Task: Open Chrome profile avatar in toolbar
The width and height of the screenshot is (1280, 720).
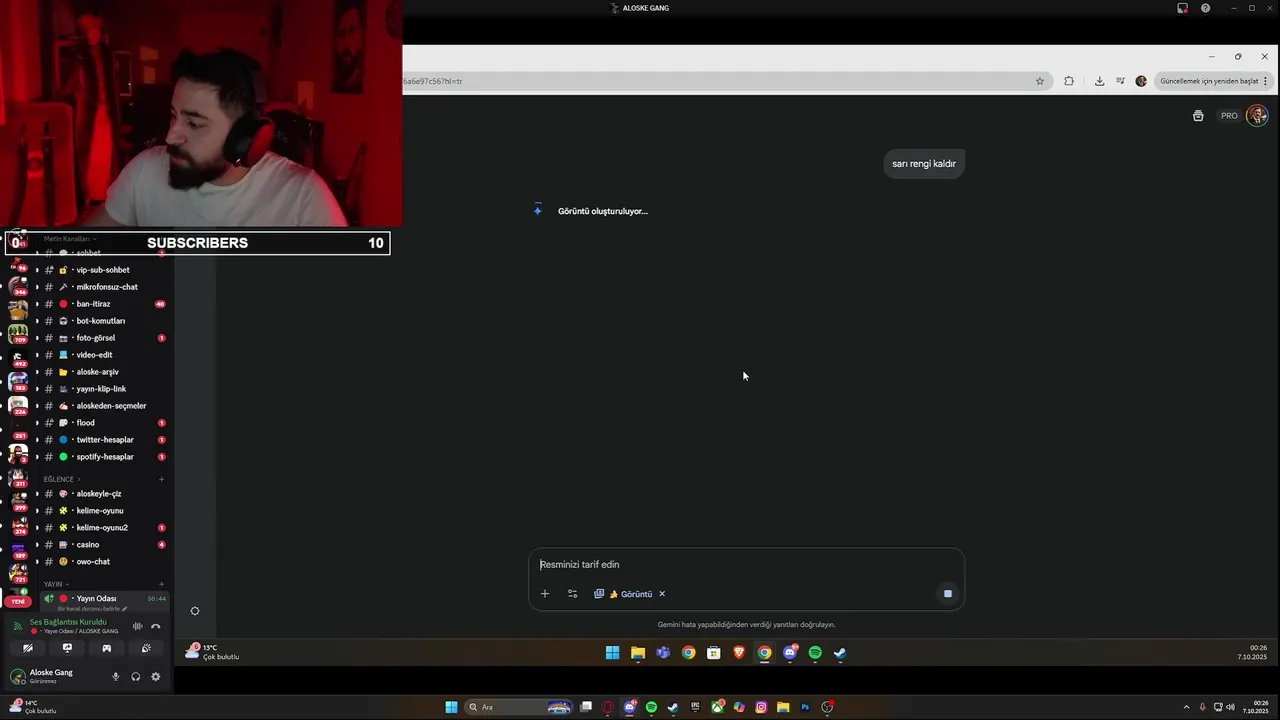Action: click(x=1141, y=81)
